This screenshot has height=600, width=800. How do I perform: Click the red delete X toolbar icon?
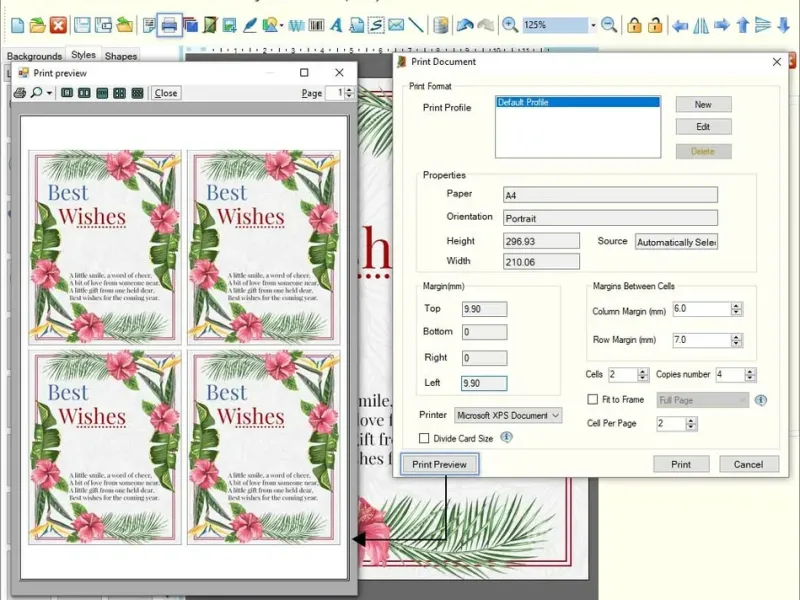coord(58,25)
